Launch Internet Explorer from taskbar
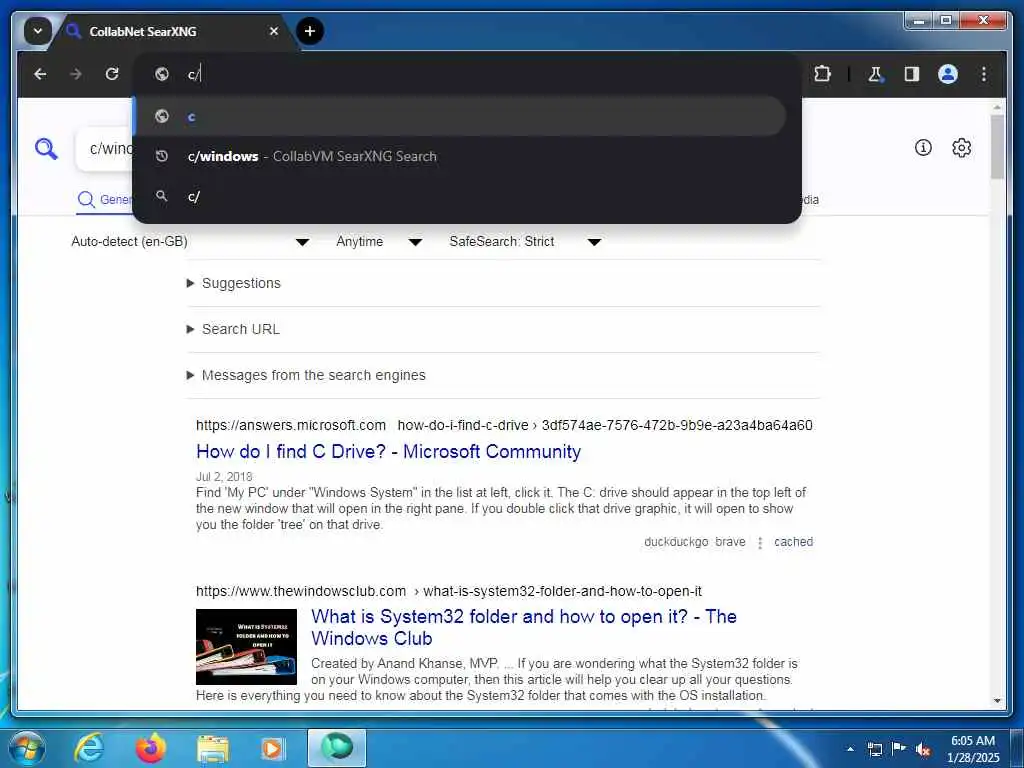This screenshot has height=768, width=1024. coord(89,748)
